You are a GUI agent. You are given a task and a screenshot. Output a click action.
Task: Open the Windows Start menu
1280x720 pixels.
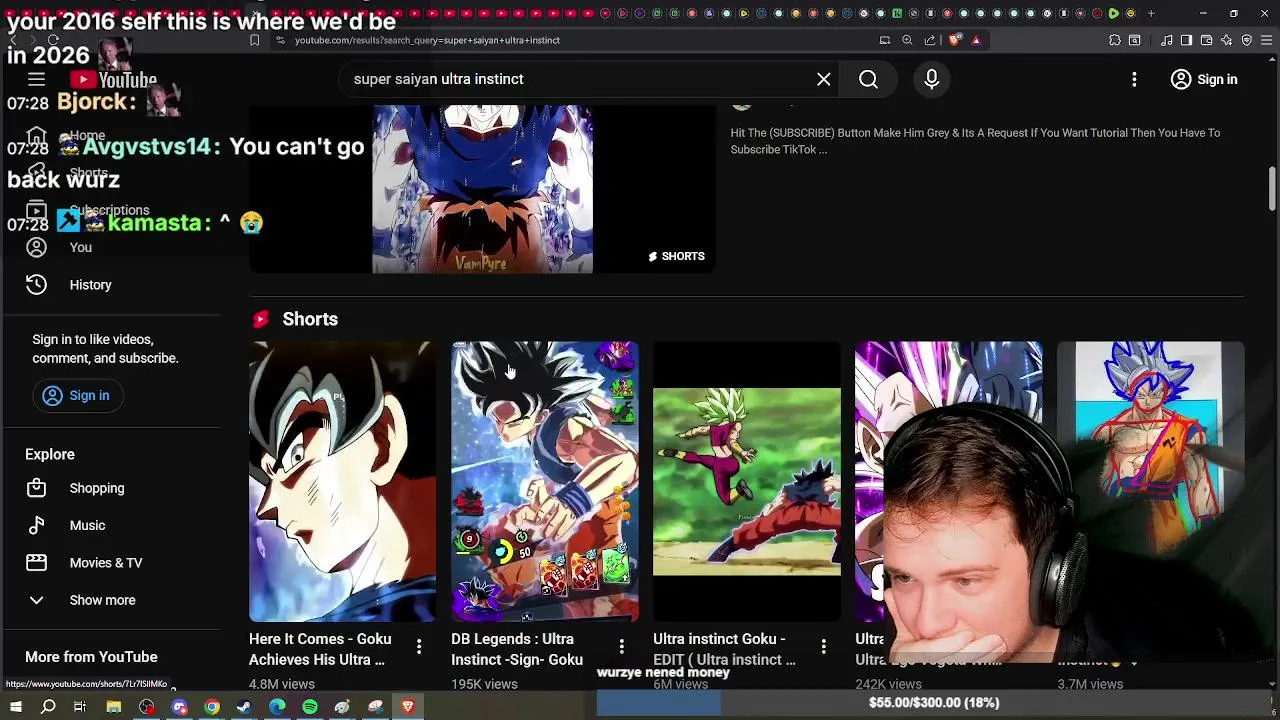click(x=15, y=707)
